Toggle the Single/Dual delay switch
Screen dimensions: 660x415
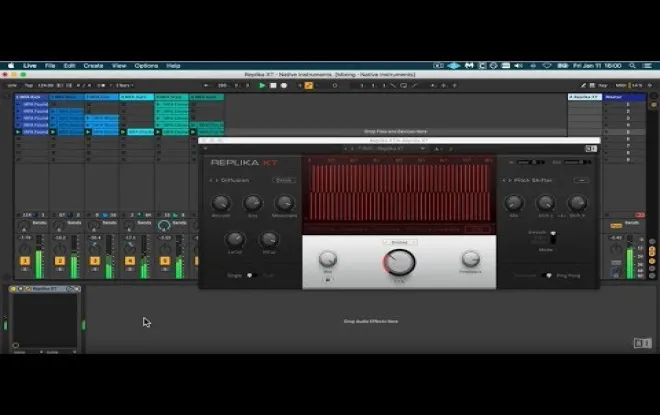[x=251, y=275]
